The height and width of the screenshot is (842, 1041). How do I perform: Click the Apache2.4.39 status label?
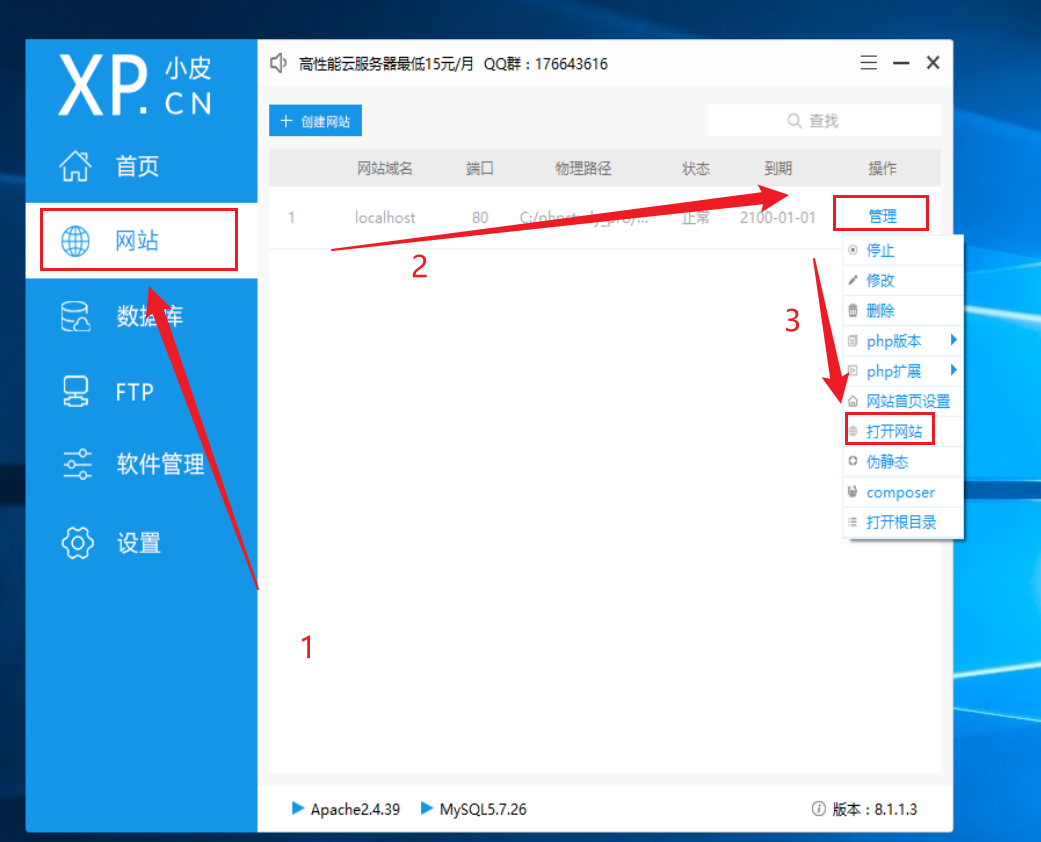pyautogui.click(x=355, y=809)
